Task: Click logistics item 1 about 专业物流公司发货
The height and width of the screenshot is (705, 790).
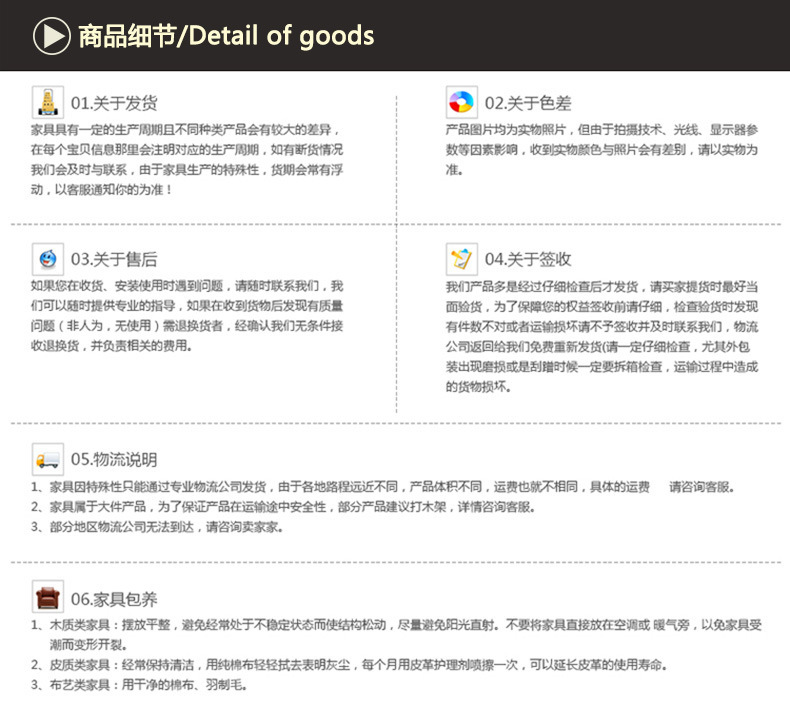Action: tap(383, 487)
